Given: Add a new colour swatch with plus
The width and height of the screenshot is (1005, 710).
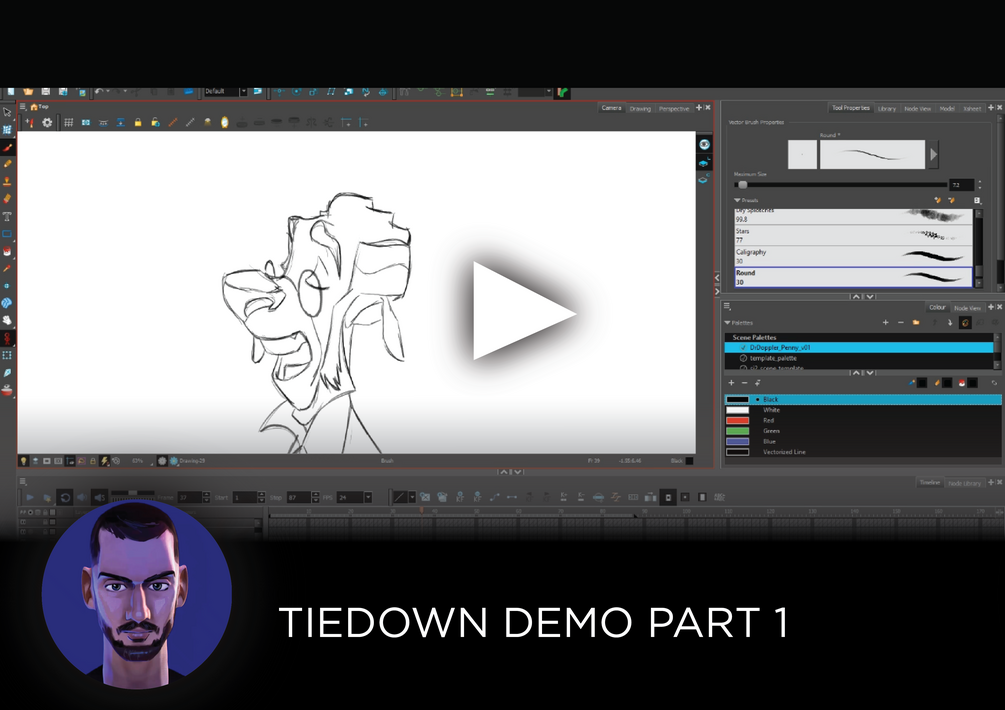Looking at the screenshot, I should pyautogui.click(x=731, y=383).
